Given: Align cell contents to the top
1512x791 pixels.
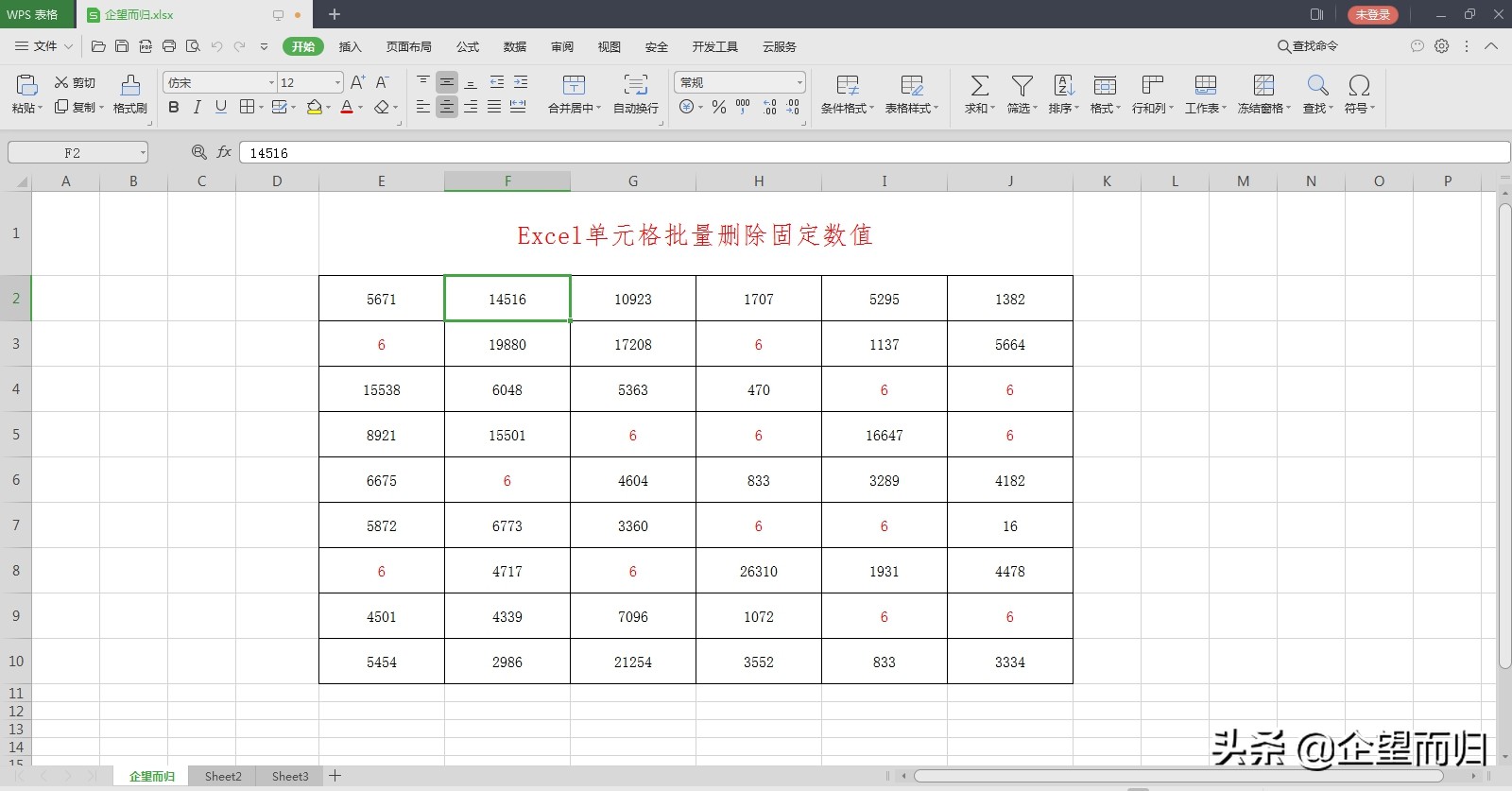Looking at the screenshot, I should [423, 82].
